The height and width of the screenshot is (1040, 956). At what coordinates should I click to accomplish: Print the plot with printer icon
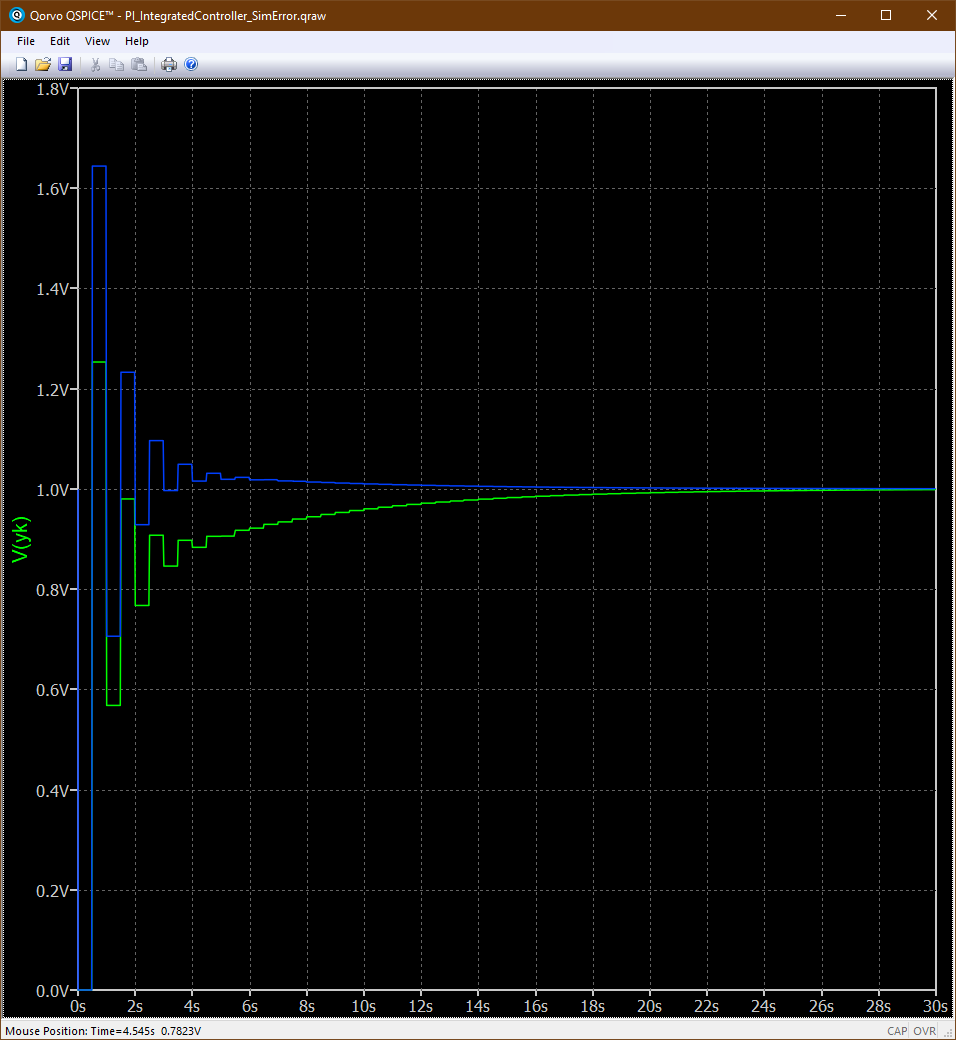click(169, 65)
